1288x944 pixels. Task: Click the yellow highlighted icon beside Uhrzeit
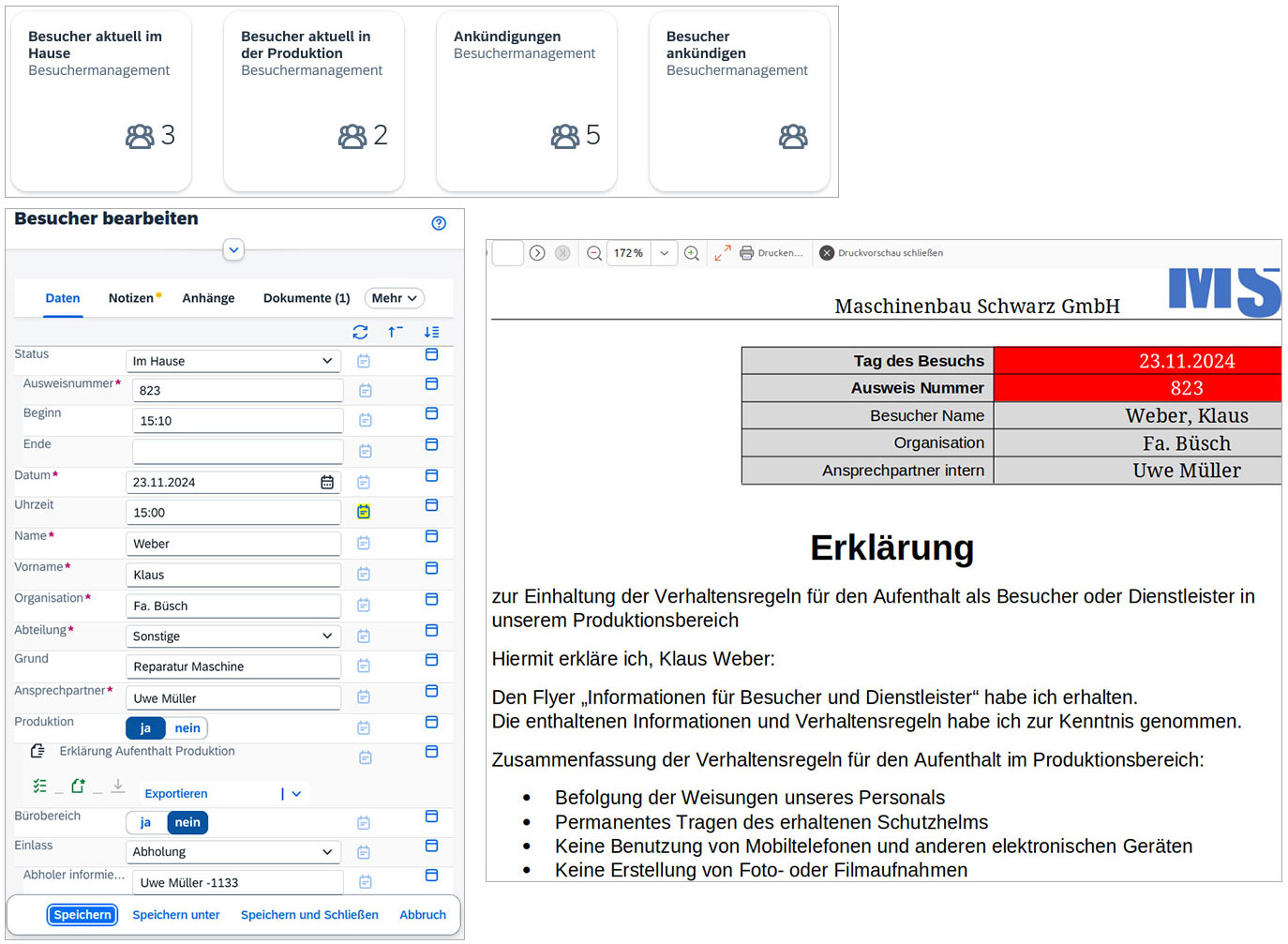click(x=364, y=512)
